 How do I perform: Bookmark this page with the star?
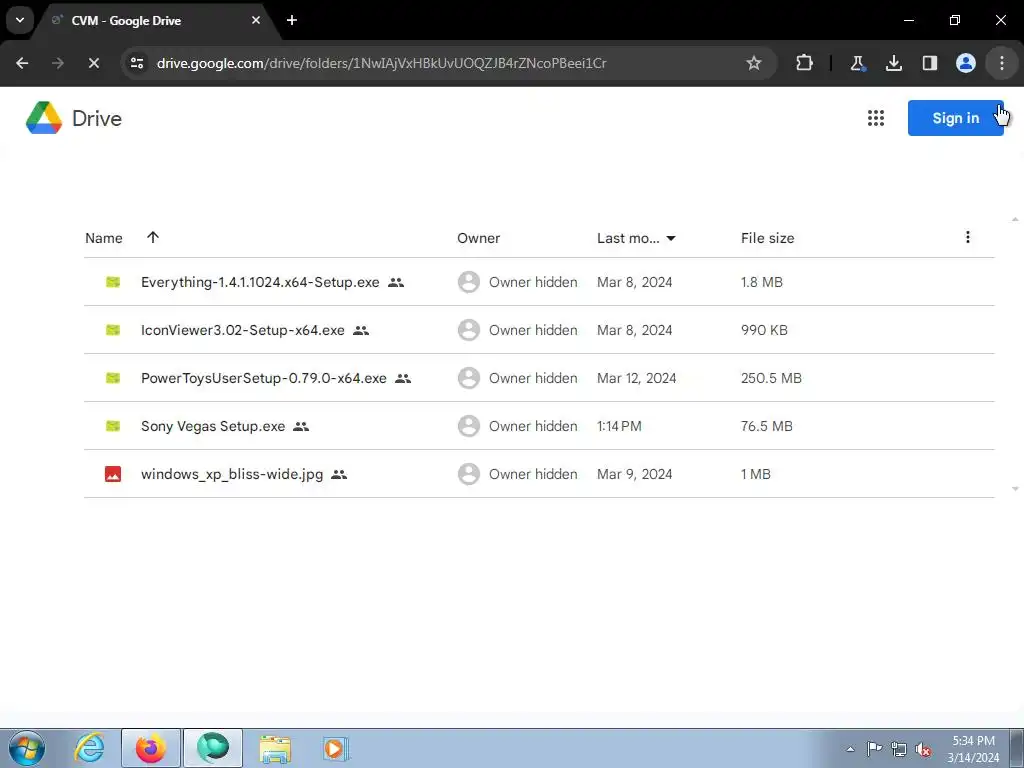click(754, 63)
